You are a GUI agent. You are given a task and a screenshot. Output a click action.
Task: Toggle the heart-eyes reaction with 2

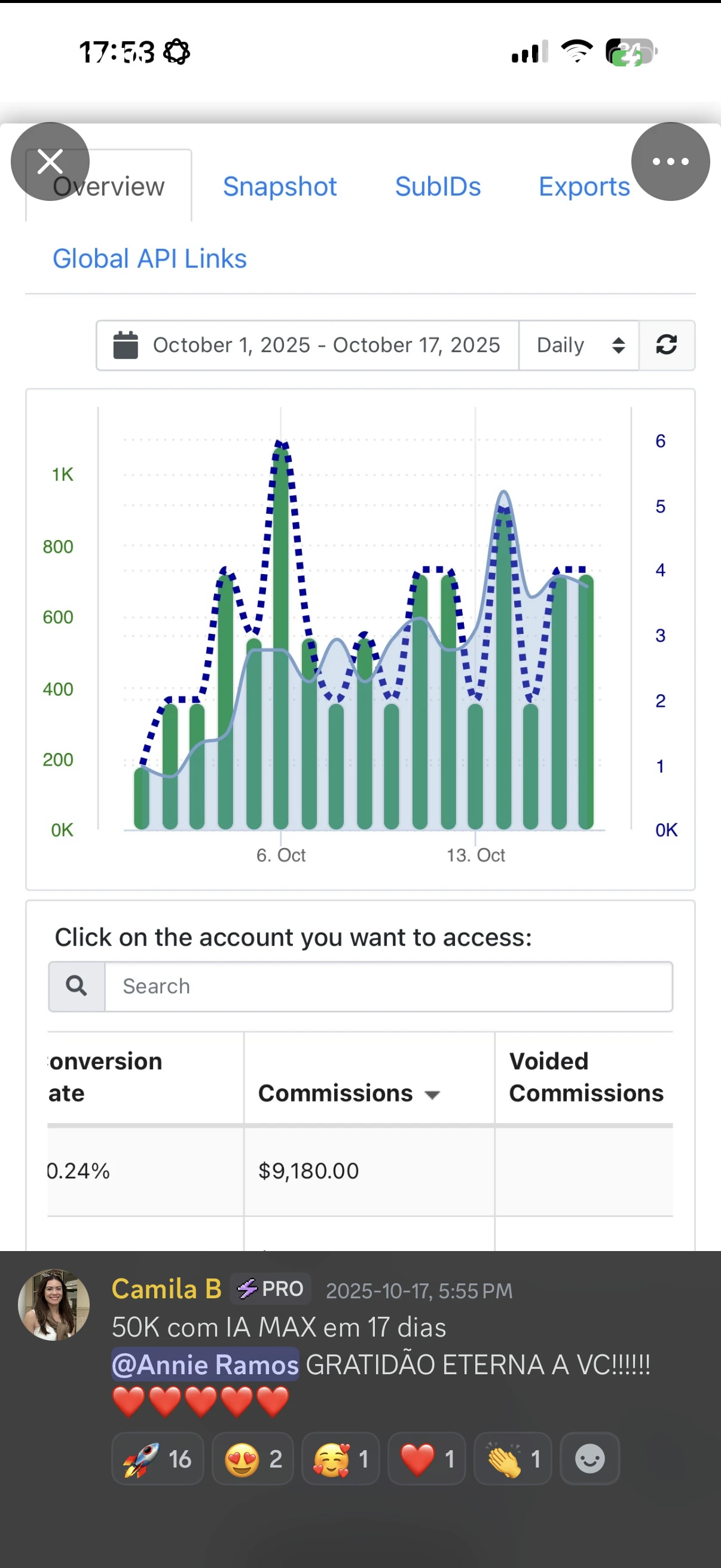point(252,1459)
